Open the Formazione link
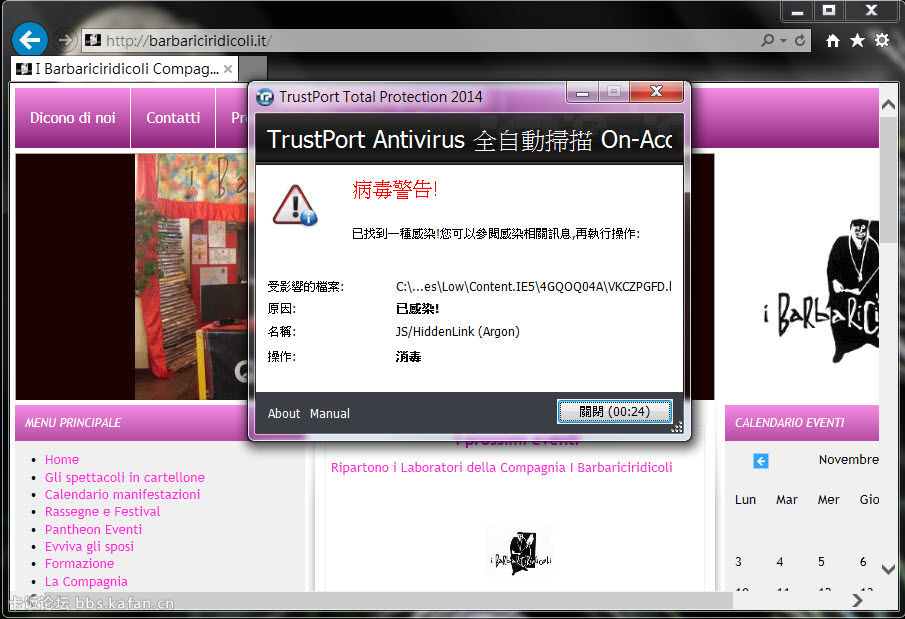 79,564
